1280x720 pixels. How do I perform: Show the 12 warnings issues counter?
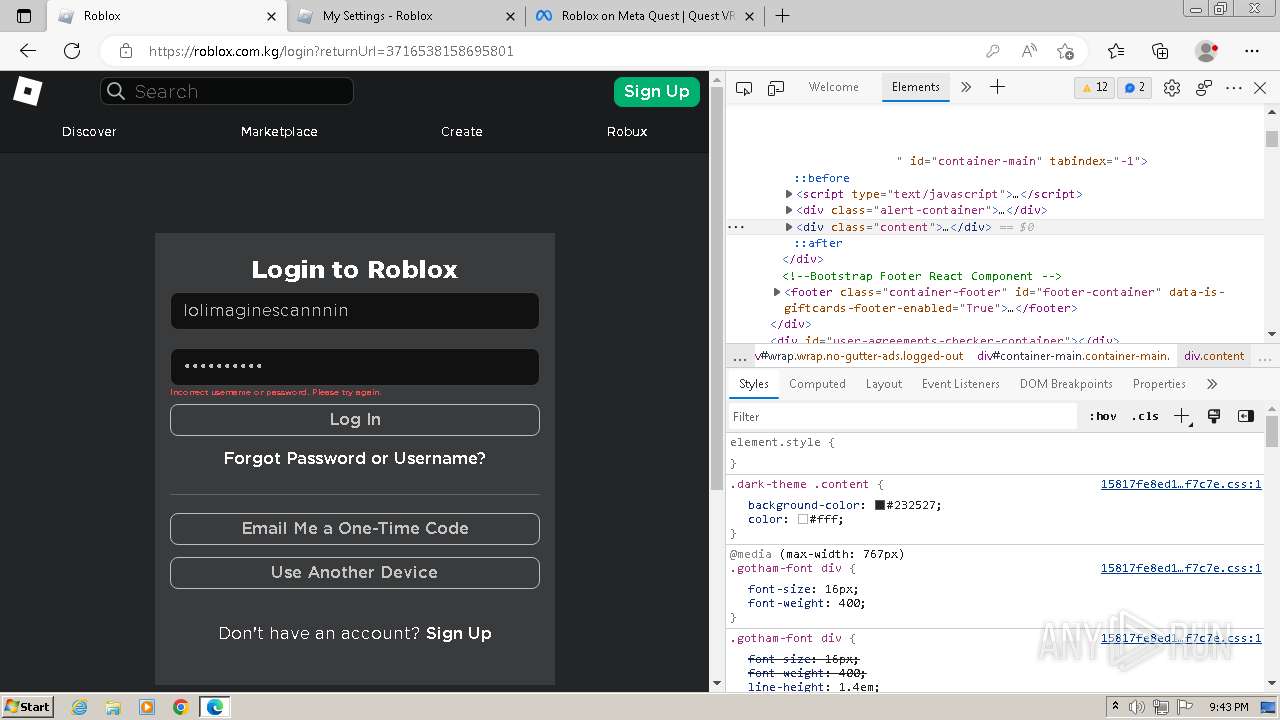[1094, 87]
